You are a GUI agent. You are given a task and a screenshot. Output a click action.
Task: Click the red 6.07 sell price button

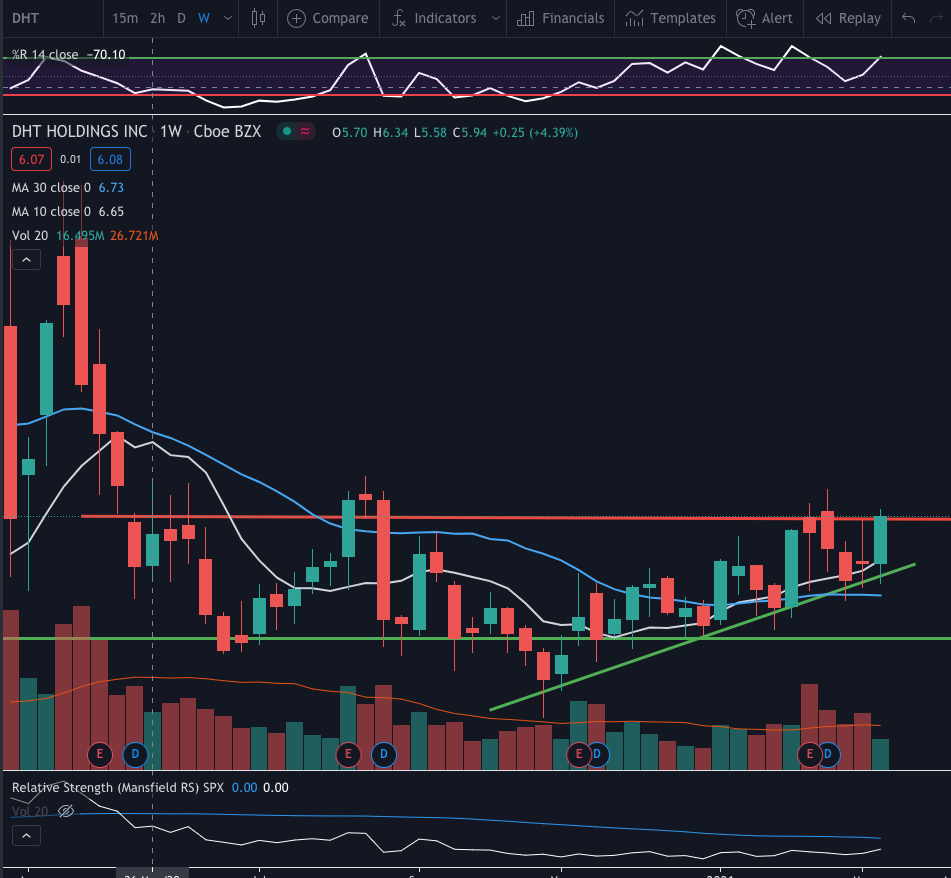pos(31,159)
